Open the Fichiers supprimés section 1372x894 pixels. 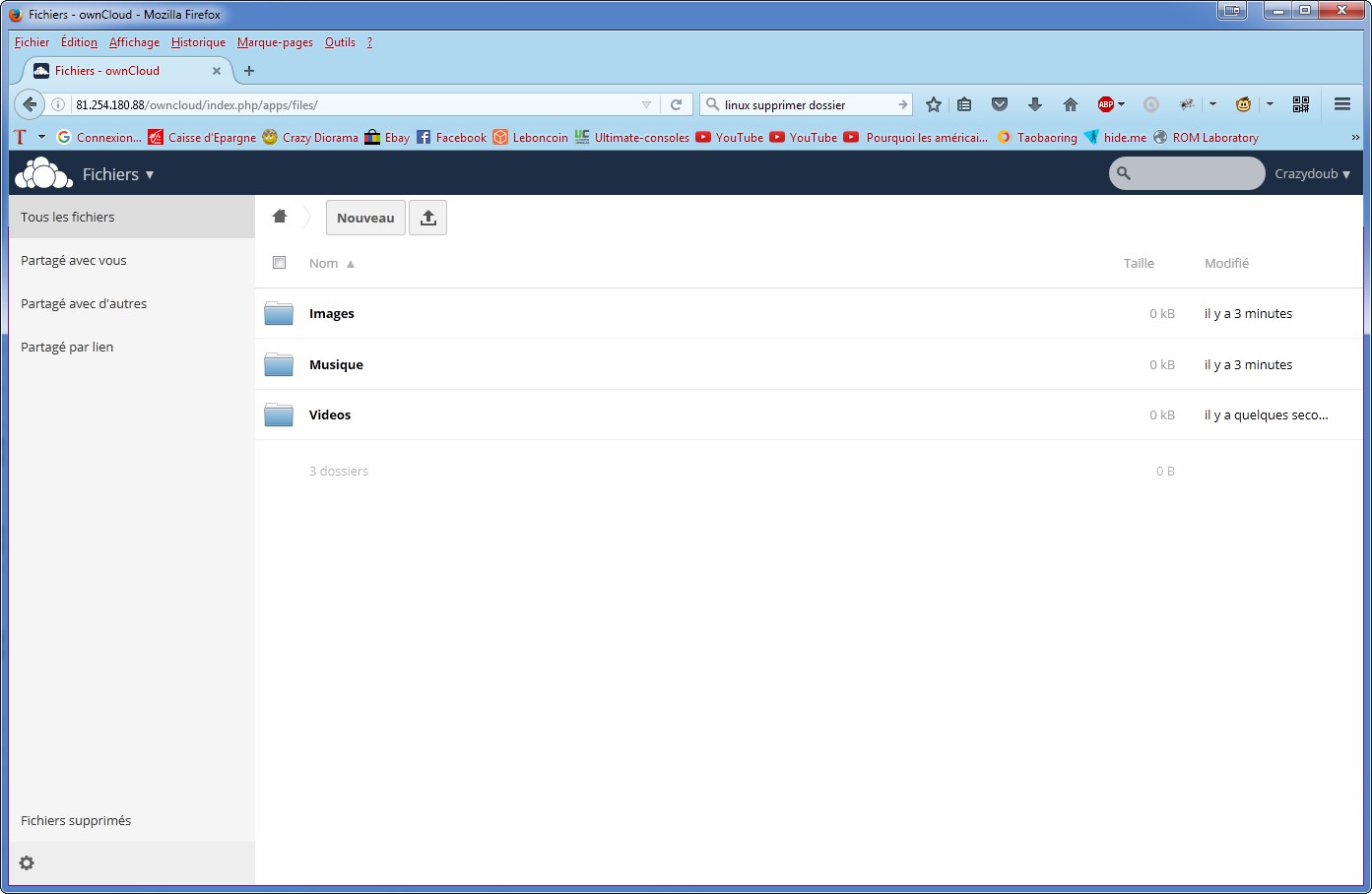[x=76, y=820]
